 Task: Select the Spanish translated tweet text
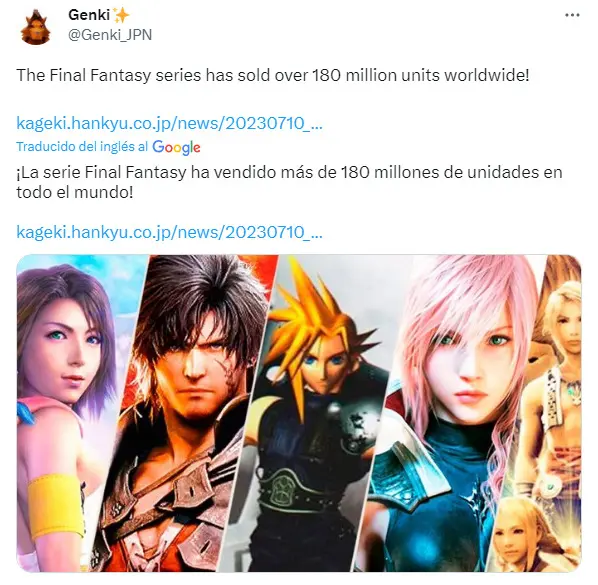(289, 182)
